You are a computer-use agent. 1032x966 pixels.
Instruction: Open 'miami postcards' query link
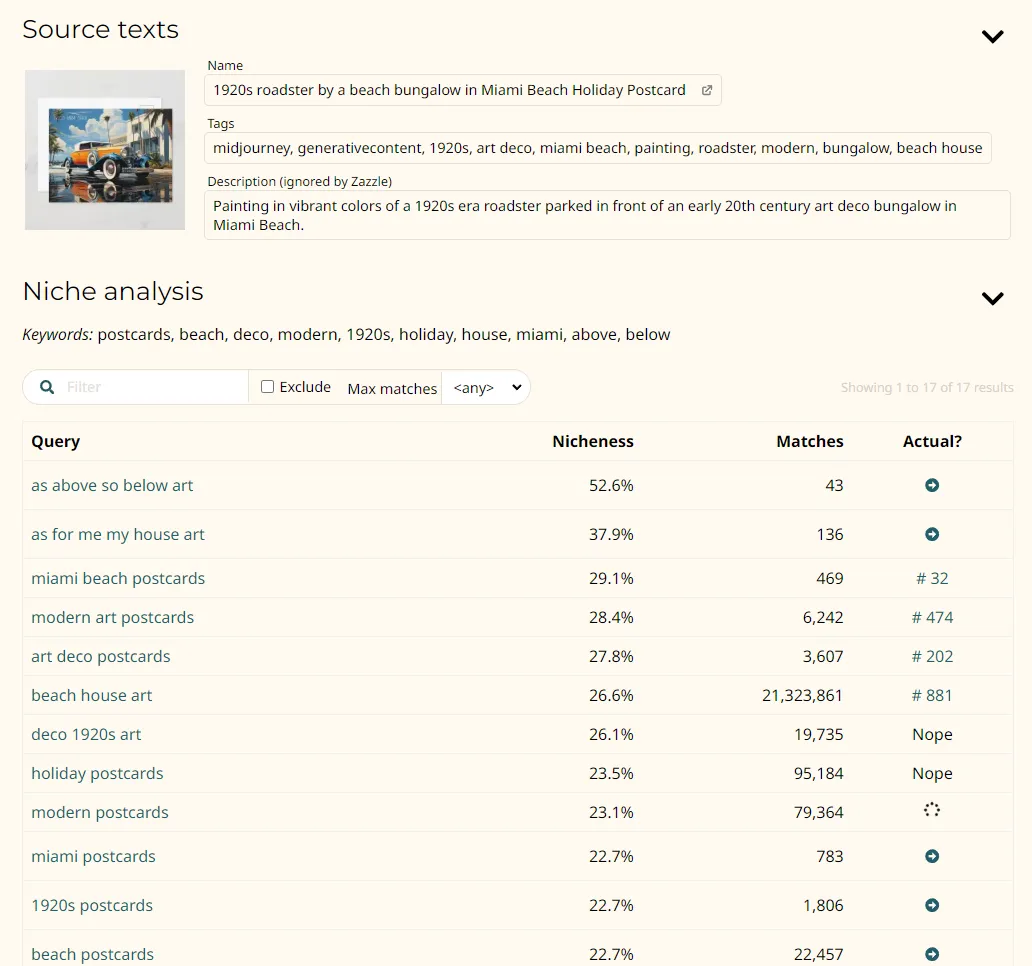93,856
